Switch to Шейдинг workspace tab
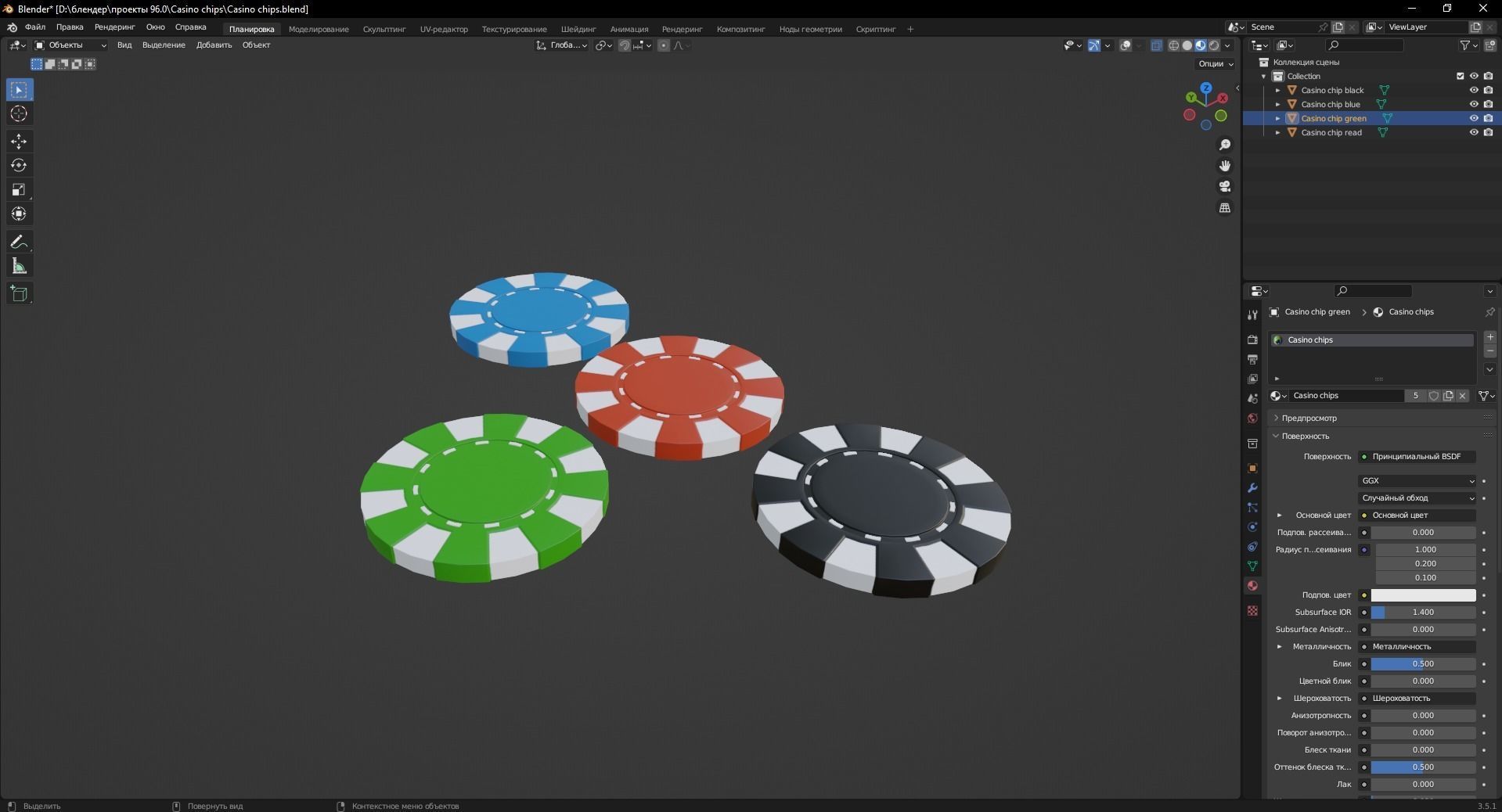The image size is (1502, 812). point(578,29)
